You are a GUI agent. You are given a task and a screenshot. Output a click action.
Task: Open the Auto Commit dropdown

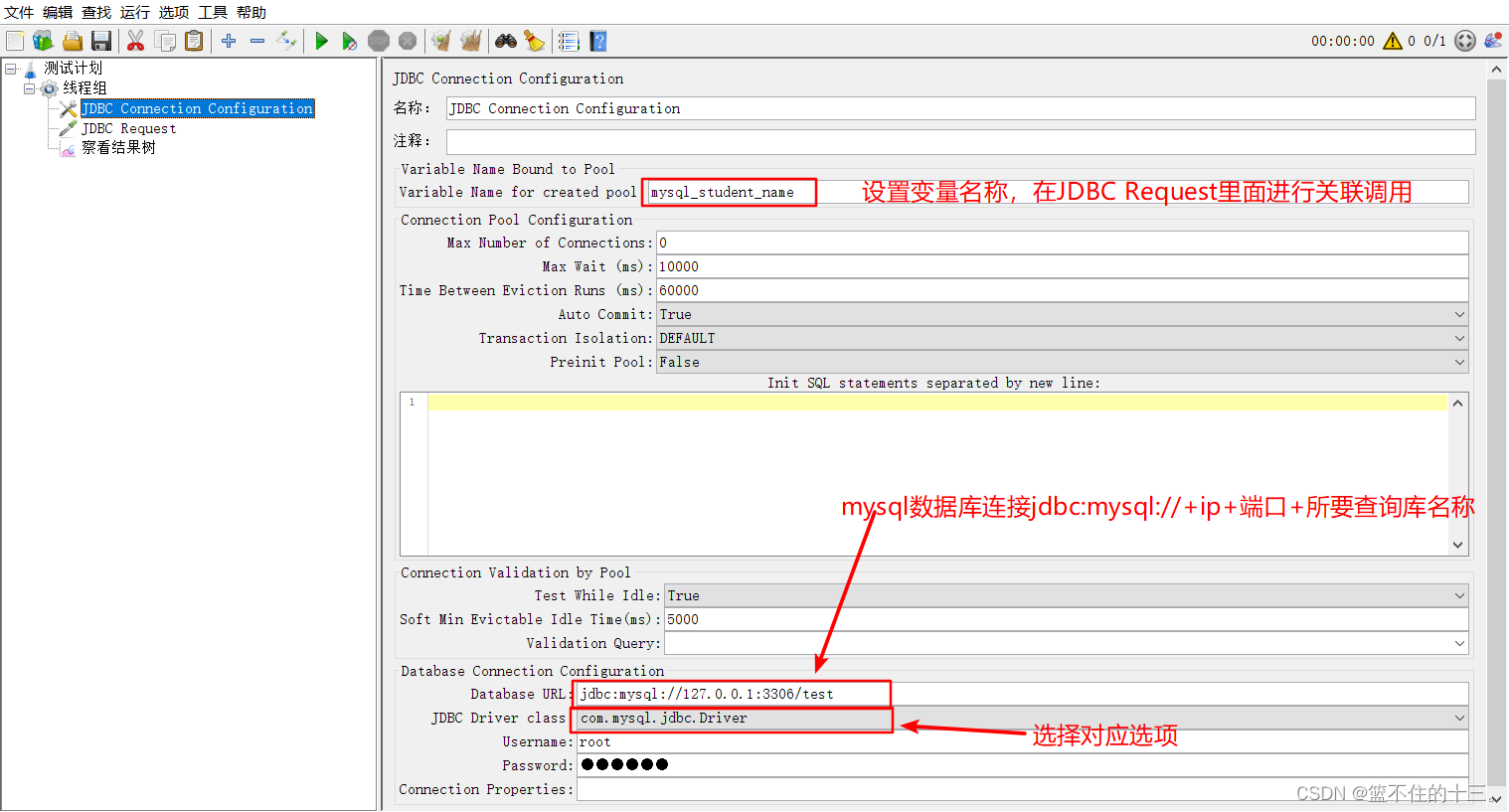(x=1063, y=314)
